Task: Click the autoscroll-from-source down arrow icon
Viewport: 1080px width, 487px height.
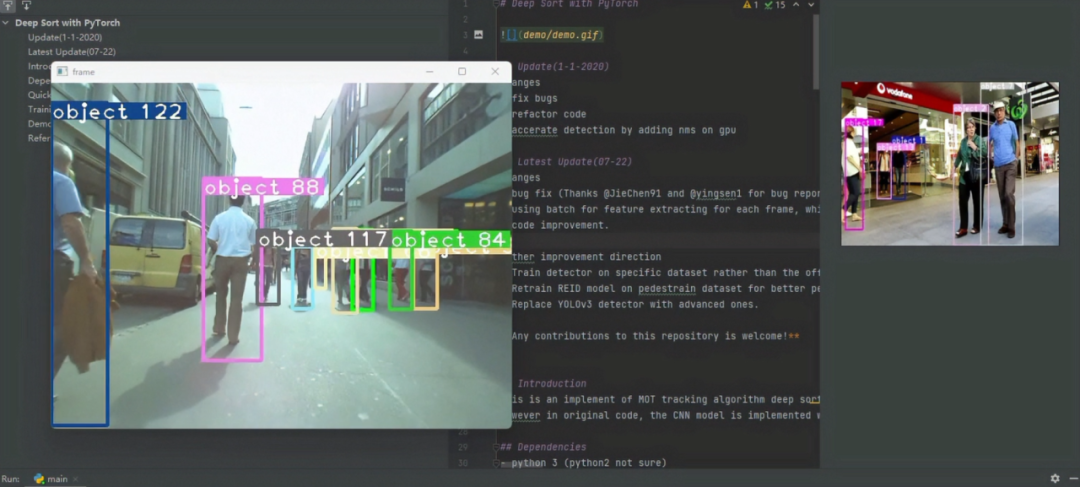Action: pos(26,5)
